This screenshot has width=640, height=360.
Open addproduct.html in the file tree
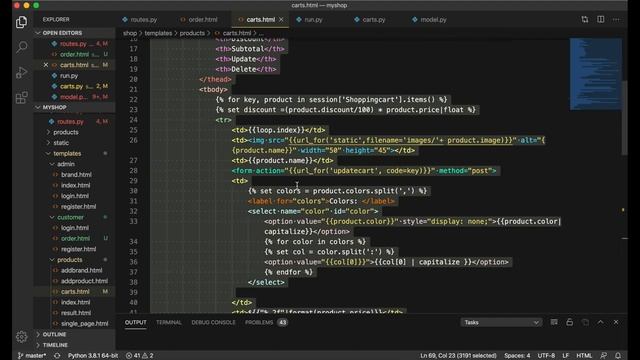[x=84, y=281]
